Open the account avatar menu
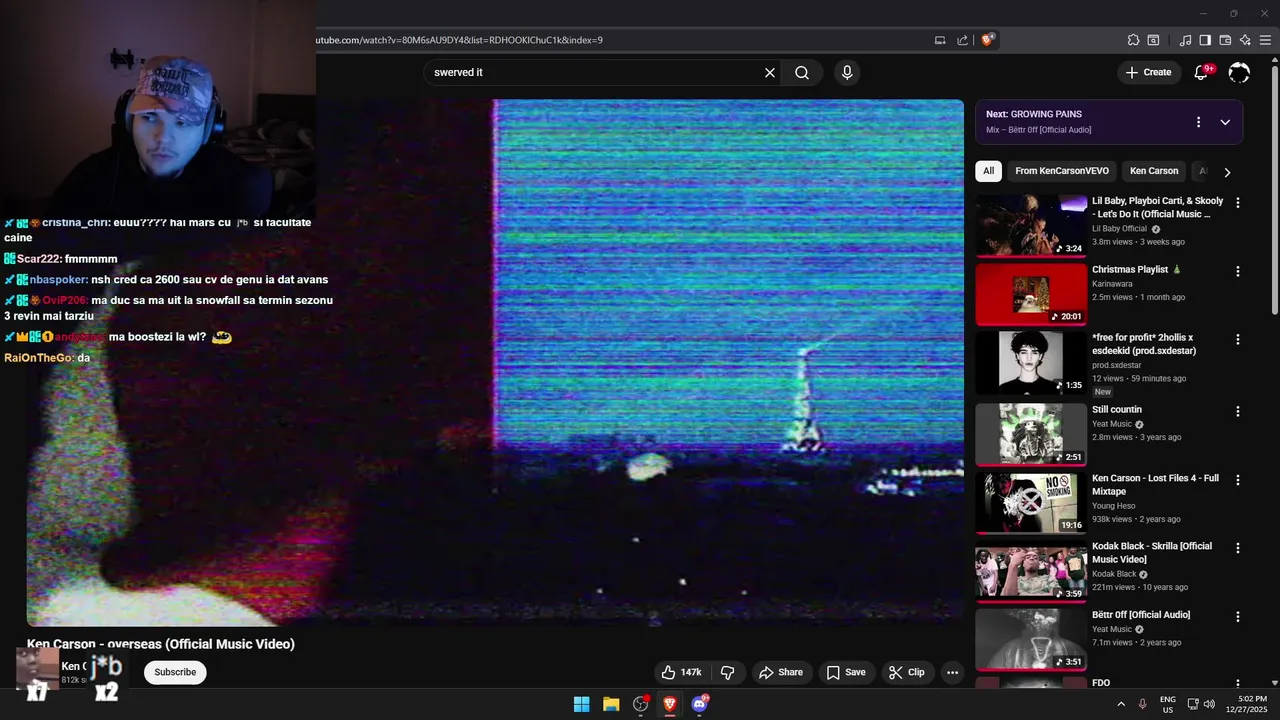The height and width of the screenshot is (720, 1280). [x=1239, y=72]
